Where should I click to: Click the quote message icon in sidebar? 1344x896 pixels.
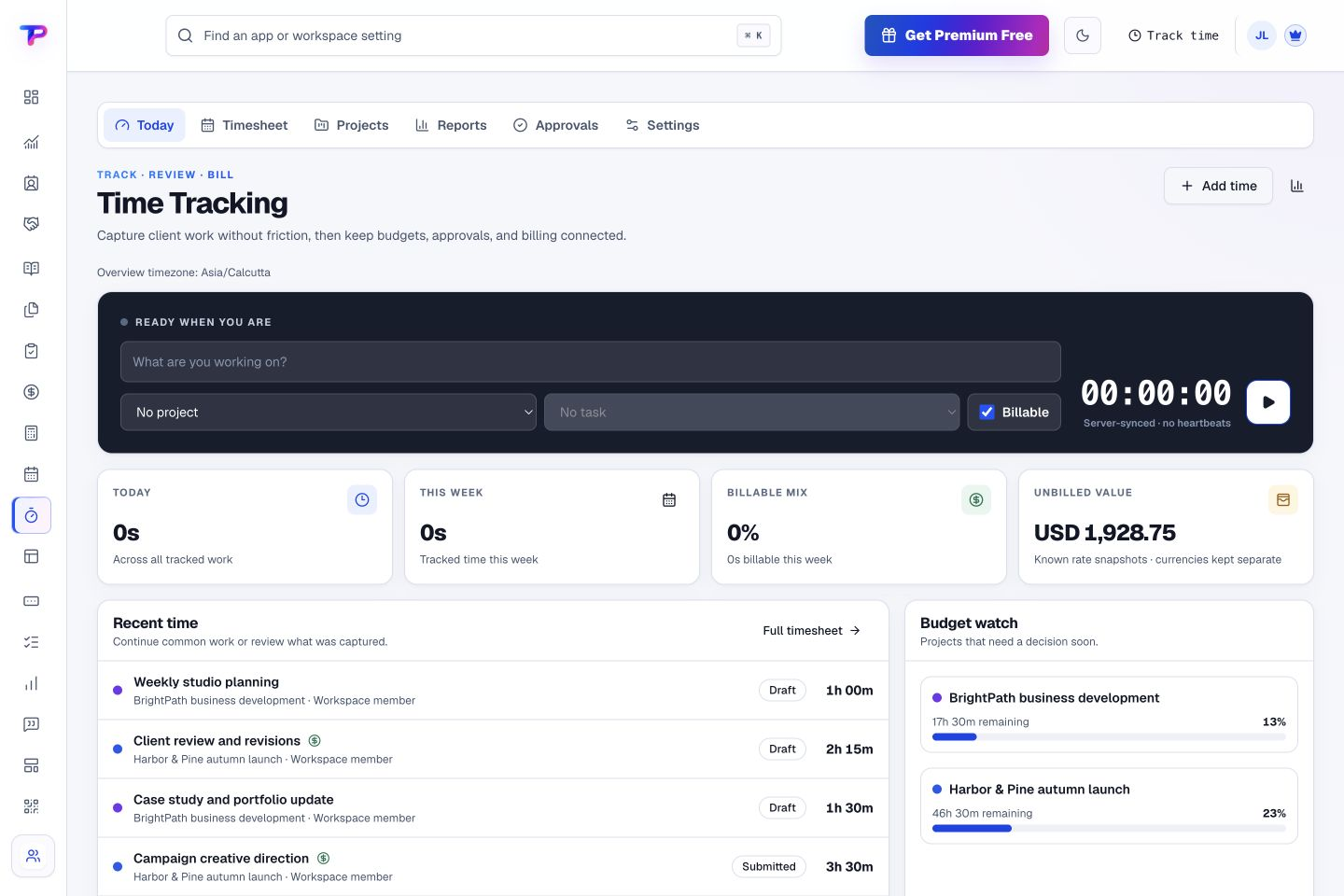click(x=31, y=724)
